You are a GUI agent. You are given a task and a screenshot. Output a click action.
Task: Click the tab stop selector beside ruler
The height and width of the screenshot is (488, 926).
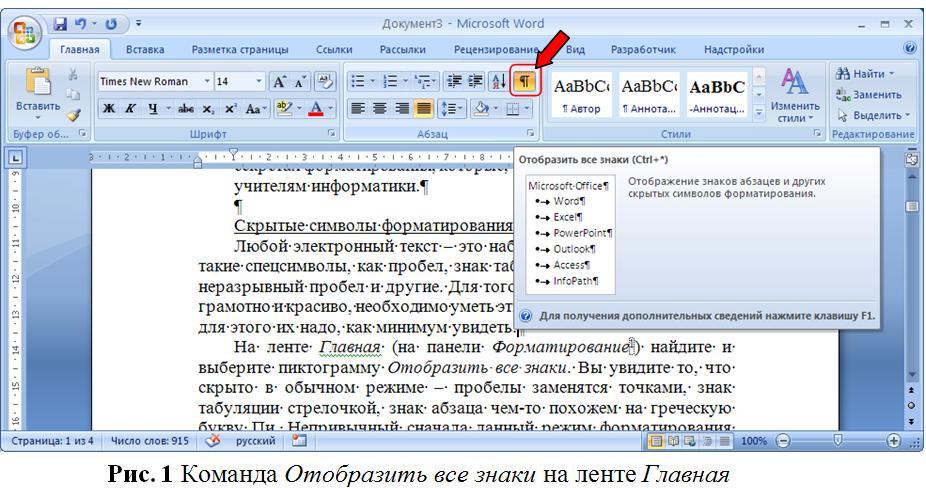point(15,158)
